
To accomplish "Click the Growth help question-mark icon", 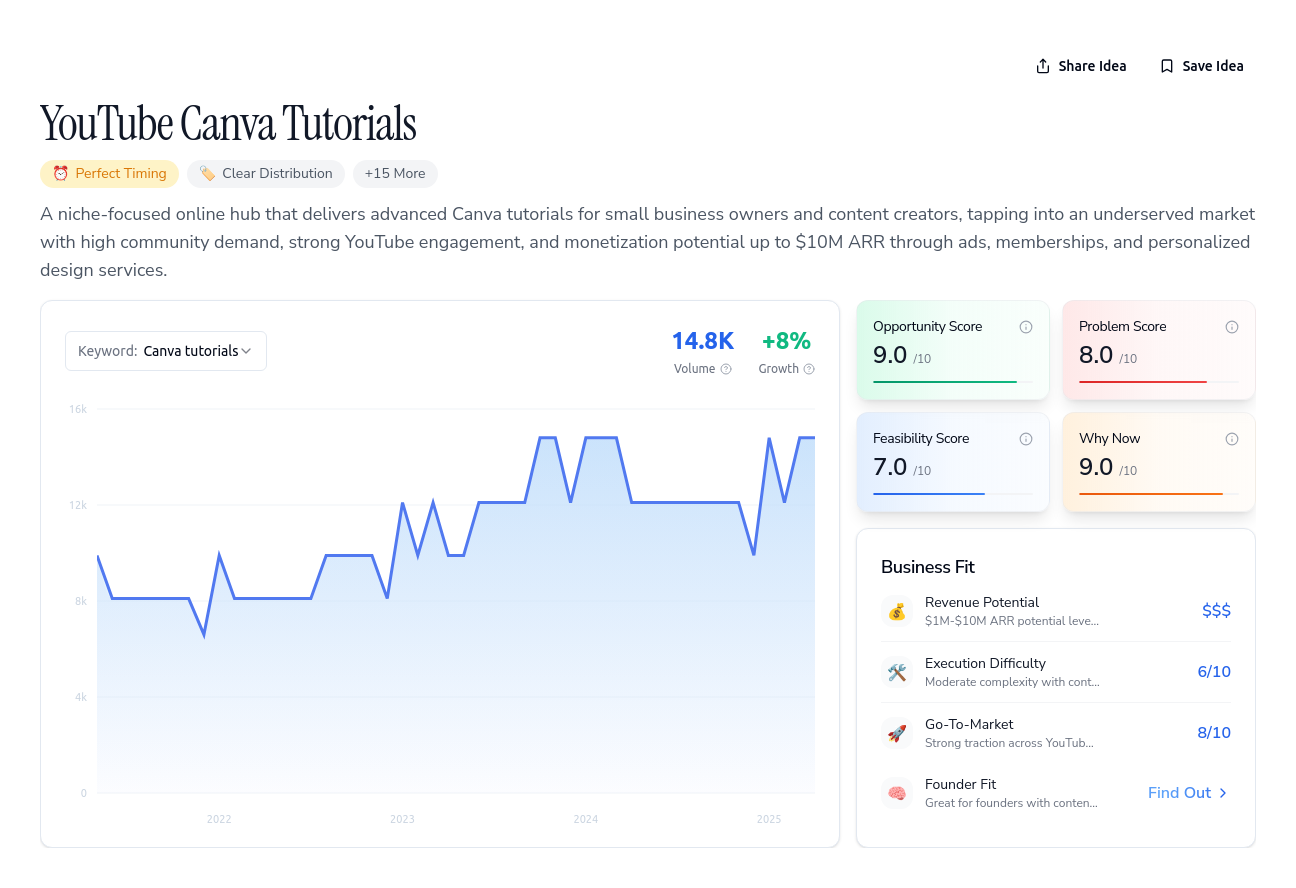I will [809, 369].
